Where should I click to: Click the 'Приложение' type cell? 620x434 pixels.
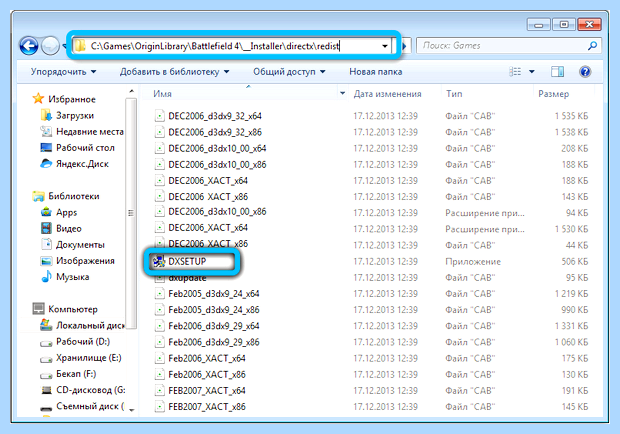[x=473, y=262]
